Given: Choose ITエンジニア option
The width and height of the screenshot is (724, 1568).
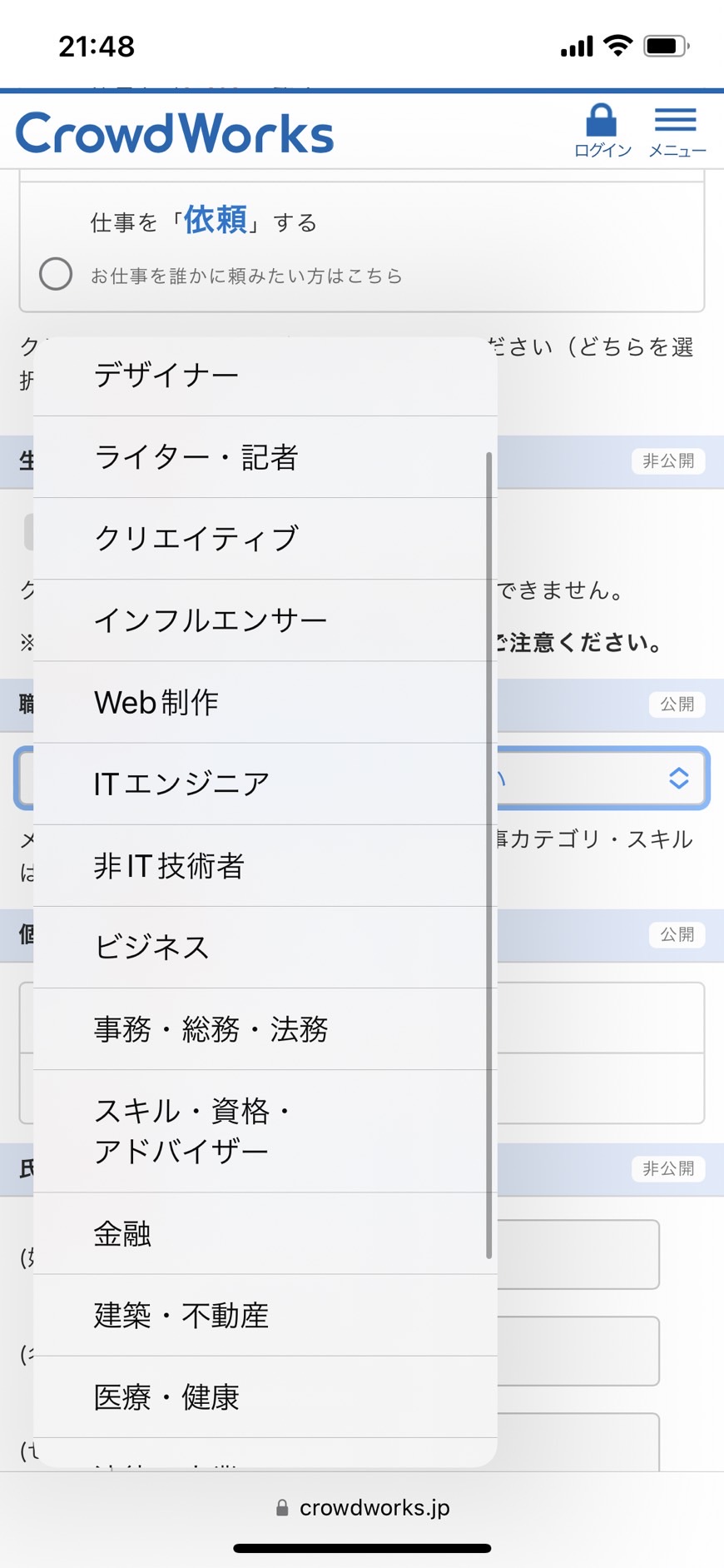Looking at the screenshot, I should (x=265, y=784).
